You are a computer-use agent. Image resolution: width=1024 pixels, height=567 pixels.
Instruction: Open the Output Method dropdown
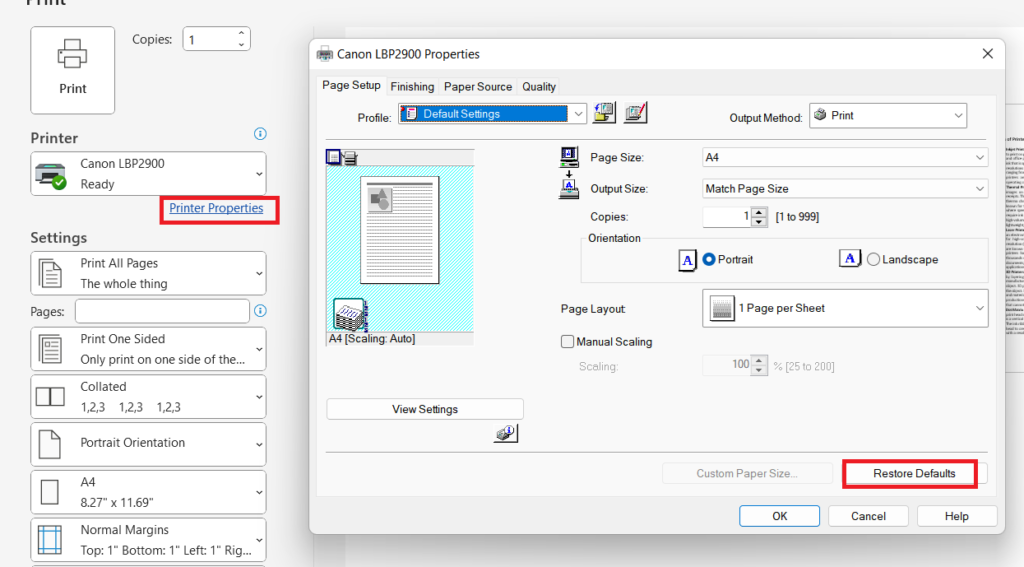click(x=888, y=116)
